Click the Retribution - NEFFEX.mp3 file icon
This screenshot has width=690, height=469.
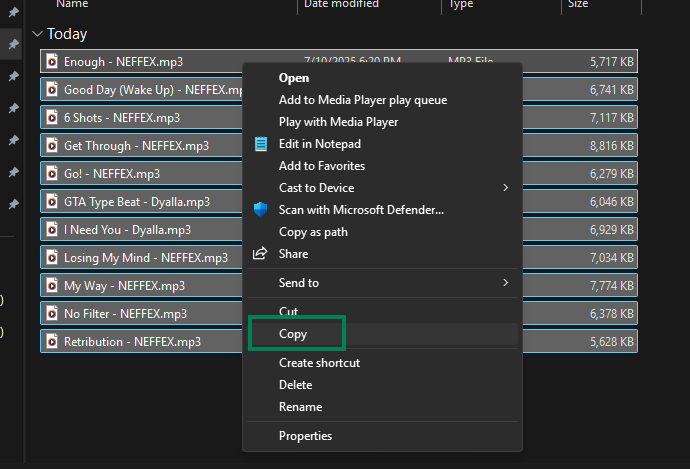click(x=52, y=341)
